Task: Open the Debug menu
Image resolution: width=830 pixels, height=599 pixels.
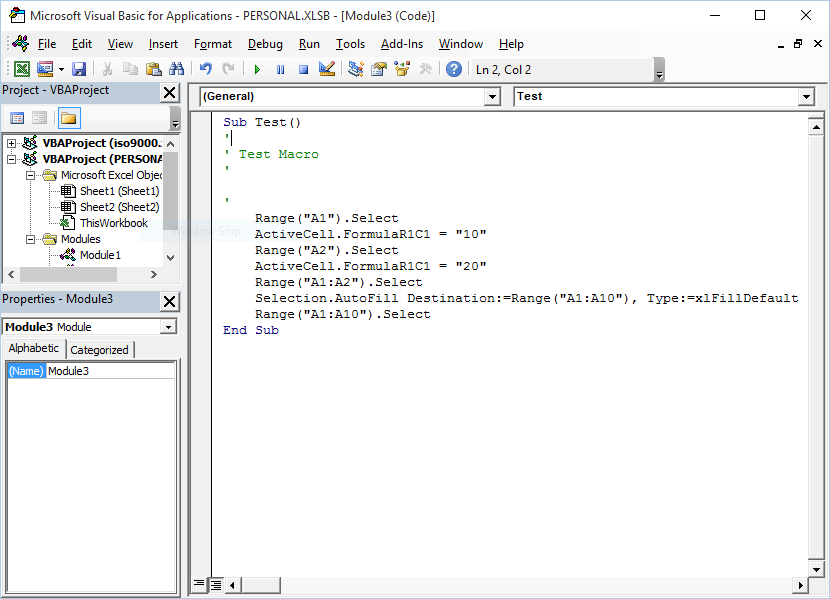Action: [x=265, y=44]
